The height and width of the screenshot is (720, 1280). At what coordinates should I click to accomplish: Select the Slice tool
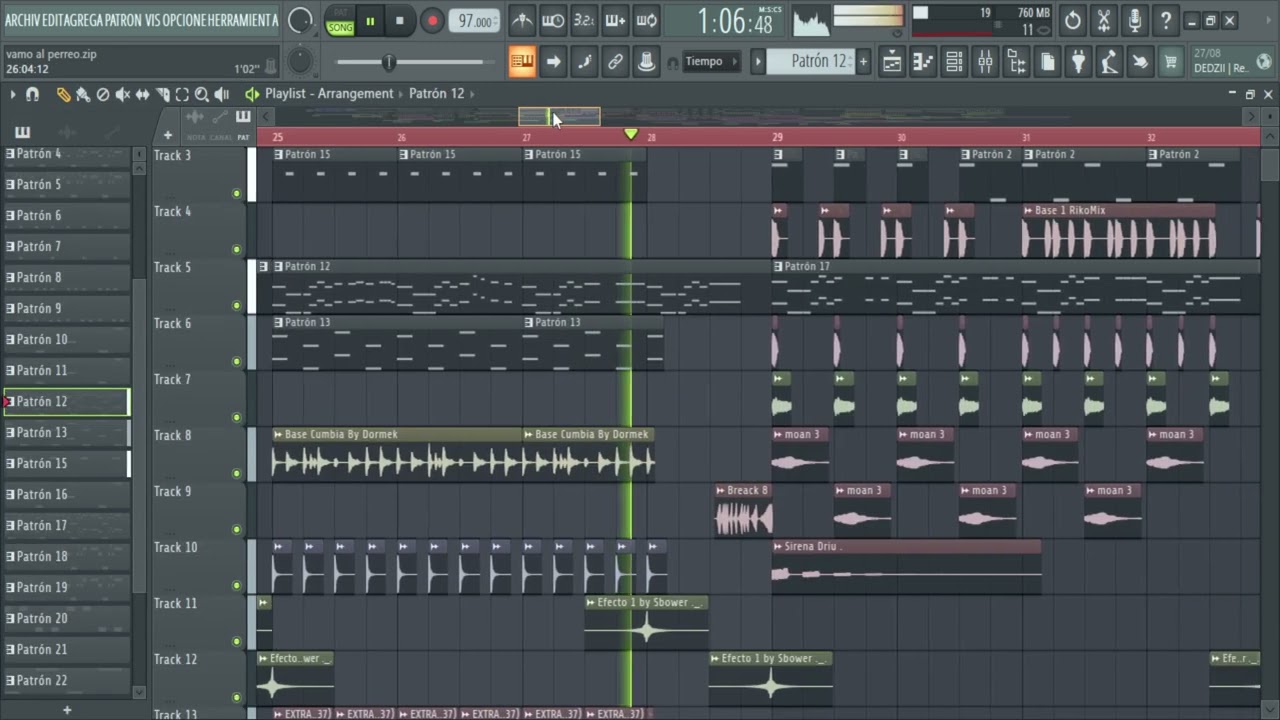tap(162, 94)
